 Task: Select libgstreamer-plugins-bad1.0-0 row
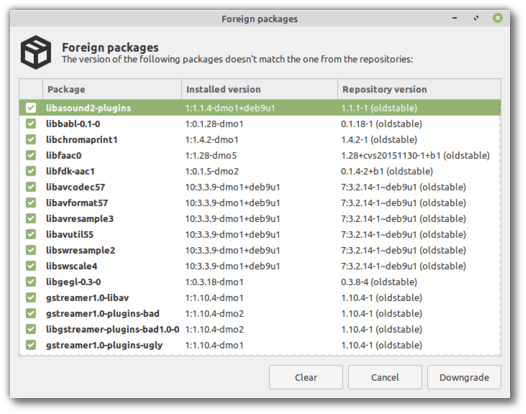pos(260,329)
